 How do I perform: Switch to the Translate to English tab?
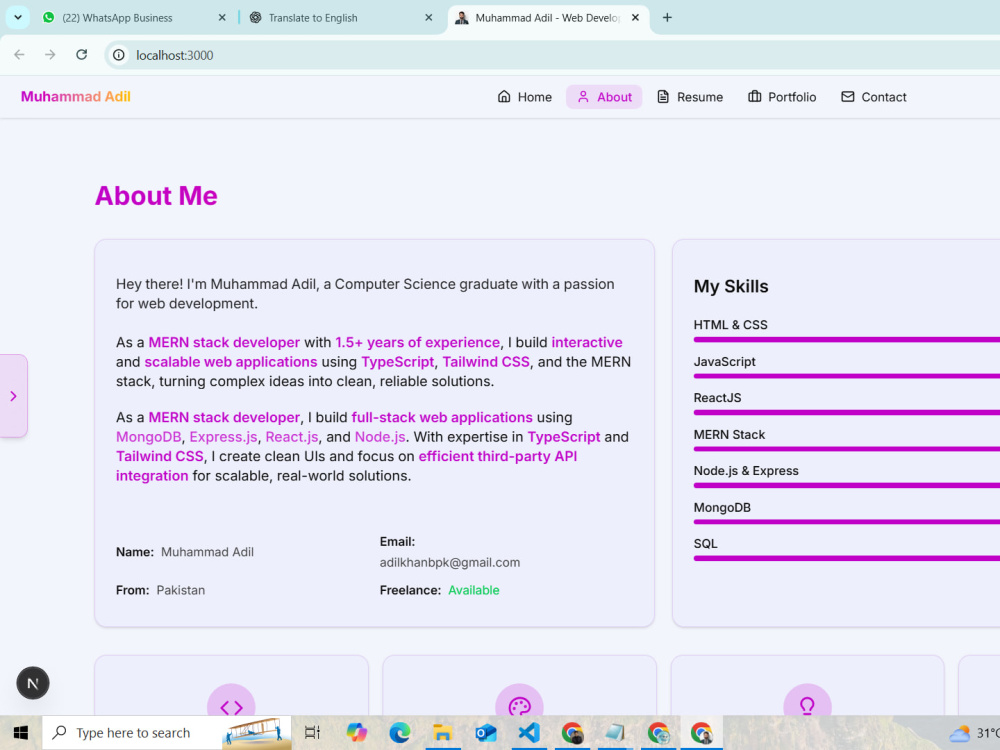341,18
